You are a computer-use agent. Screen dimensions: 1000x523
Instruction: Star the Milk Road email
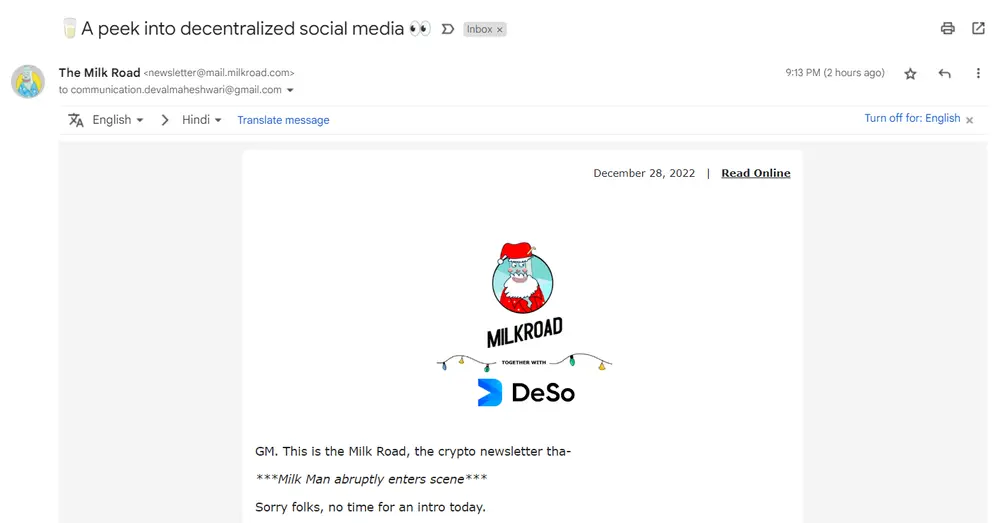click(x=910, y=73)
